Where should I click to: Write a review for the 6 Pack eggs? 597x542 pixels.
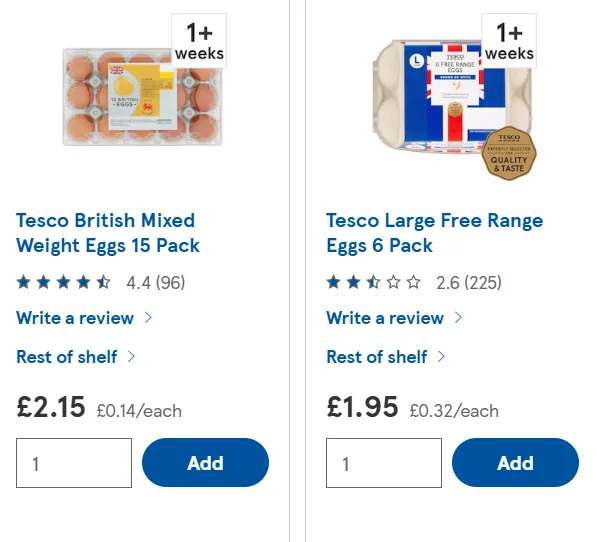[x=385, y=318]
